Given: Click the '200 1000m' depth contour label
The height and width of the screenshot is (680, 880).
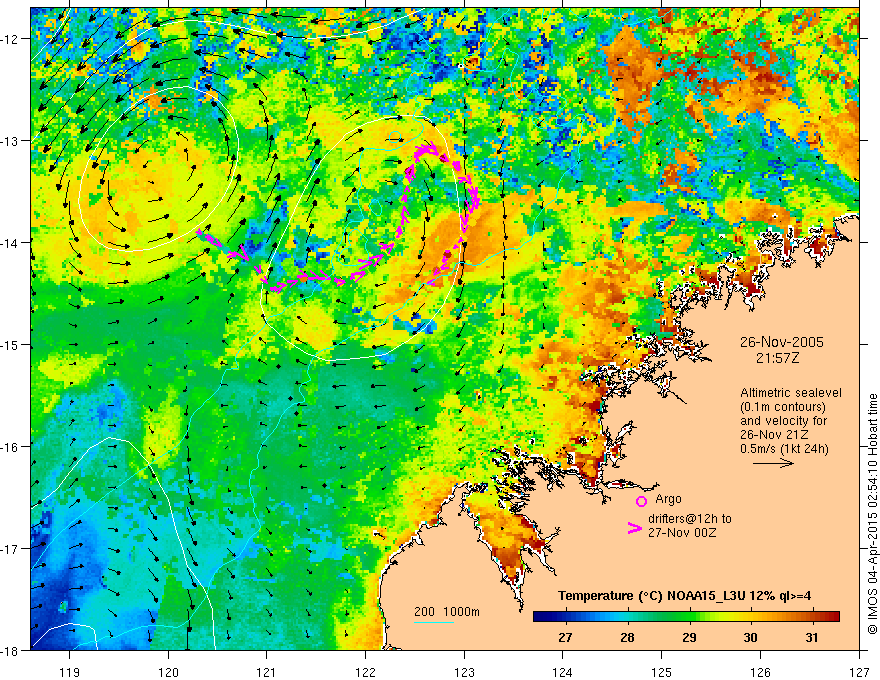Looking at the screenshot, I should (x=447, y=612).
